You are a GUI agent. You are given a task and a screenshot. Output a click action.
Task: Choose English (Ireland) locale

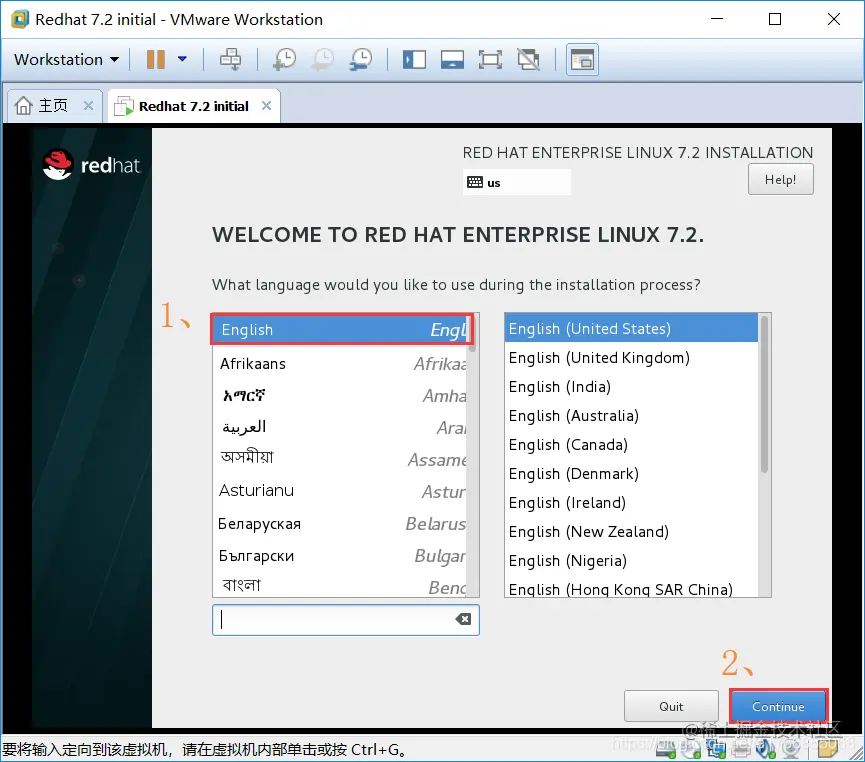coord(631,503)
